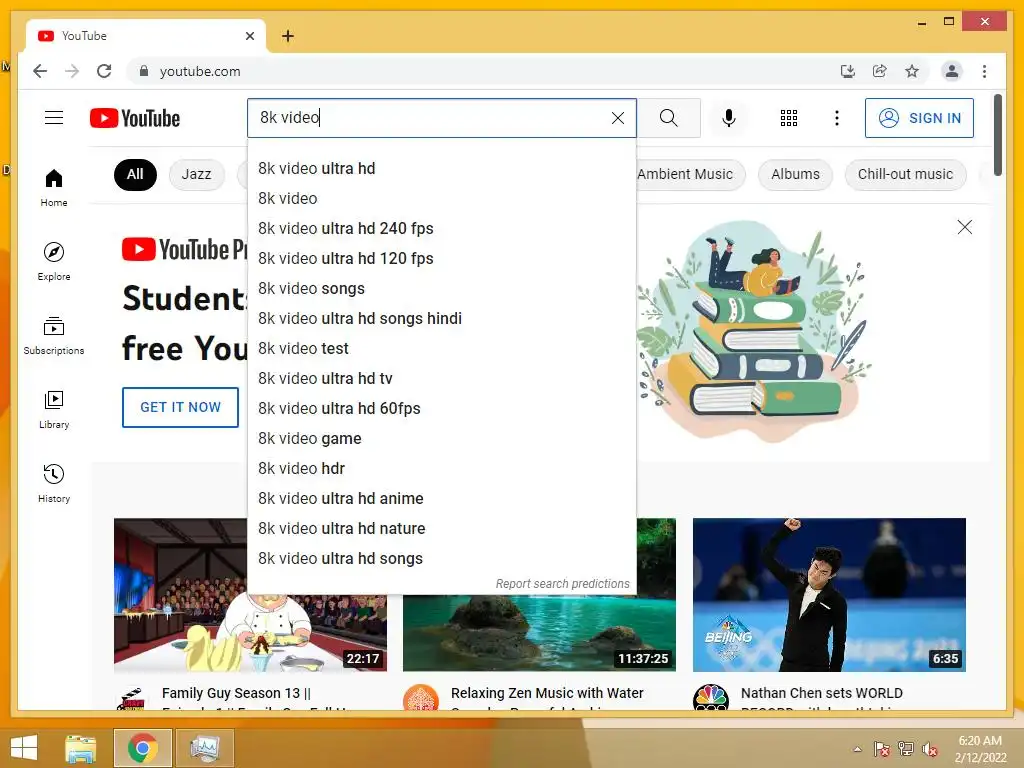Open the Windows Start button
The height and width of the screenshot is (768, 1024).
point(24,748)
